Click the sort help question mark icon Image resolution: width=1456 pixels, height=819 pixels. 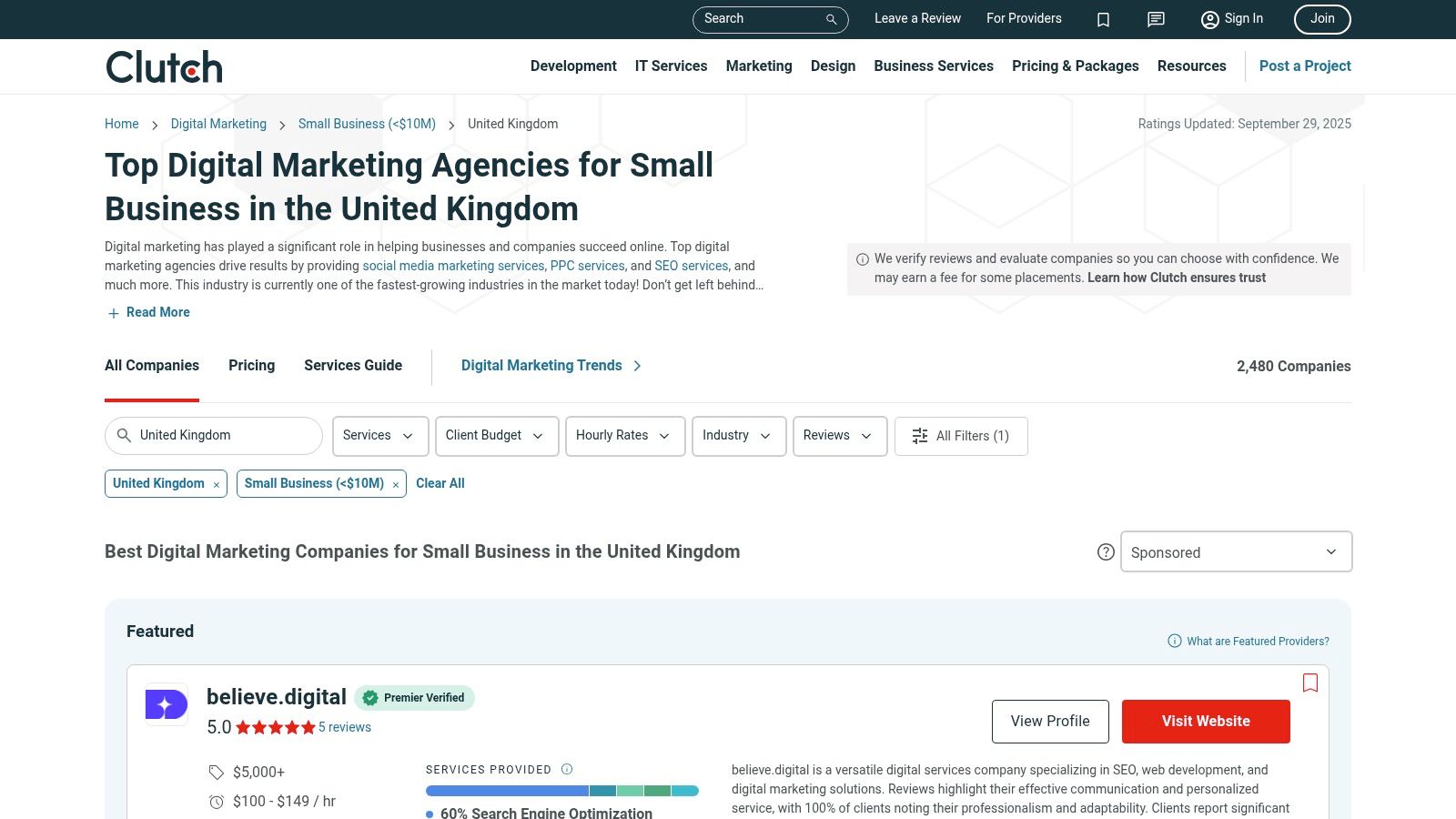(1106, 552)
